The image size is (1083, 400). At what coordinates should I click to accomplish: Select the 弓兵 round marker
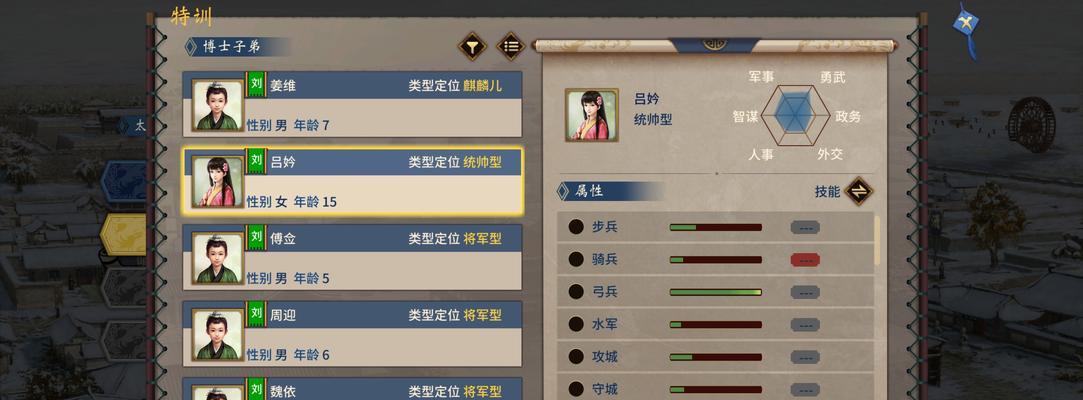[576, 292]
